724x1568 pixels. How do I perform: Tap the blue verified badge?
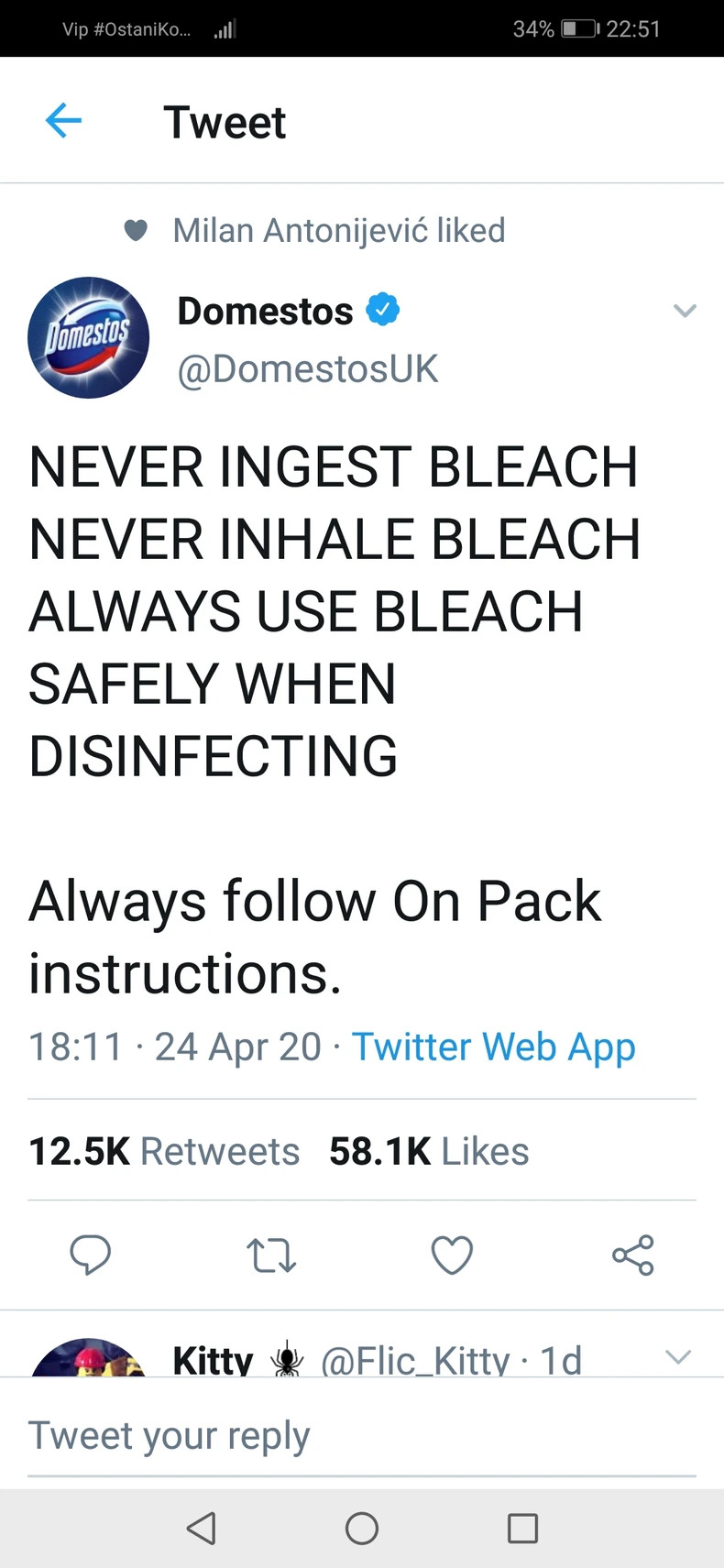click(383, 310)
